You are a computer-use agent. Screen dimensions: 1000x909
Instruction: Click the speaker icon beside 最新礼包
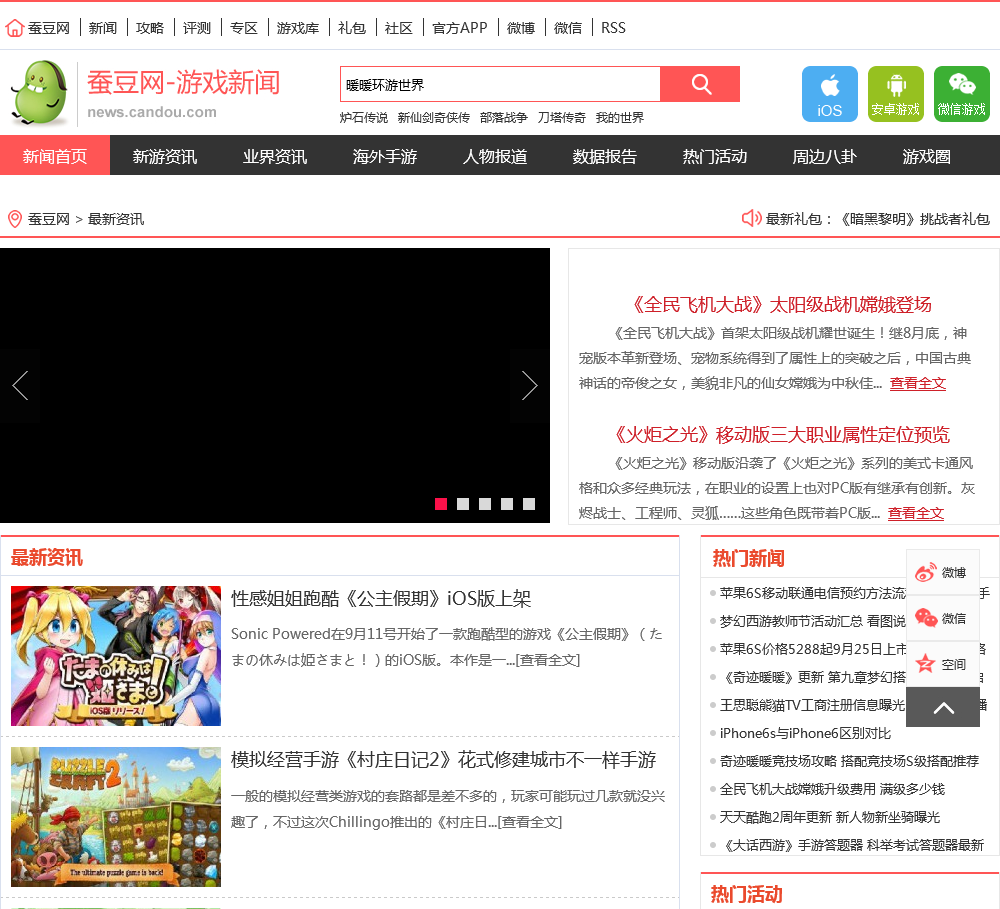click(751, 218)
